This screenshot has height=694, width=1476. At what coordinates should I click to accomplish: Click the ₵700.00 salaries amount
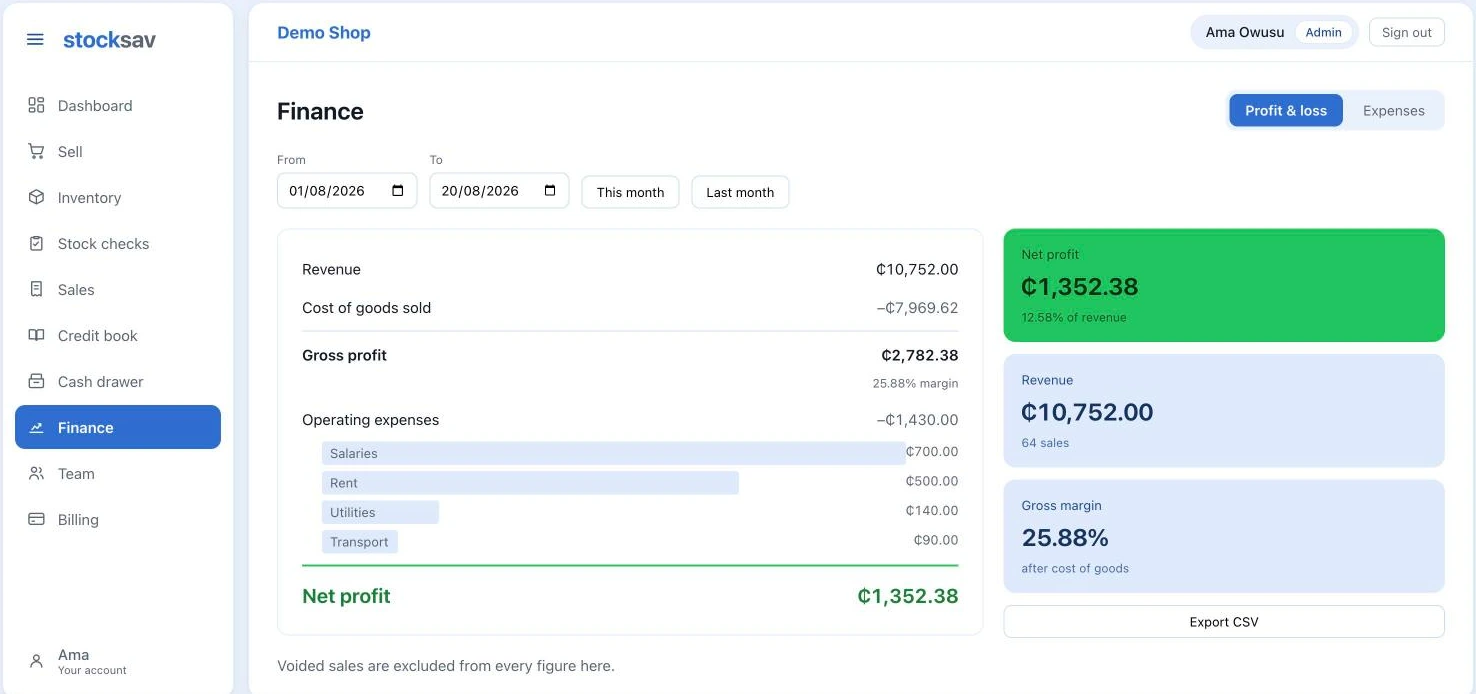click(x=932, y=452)
